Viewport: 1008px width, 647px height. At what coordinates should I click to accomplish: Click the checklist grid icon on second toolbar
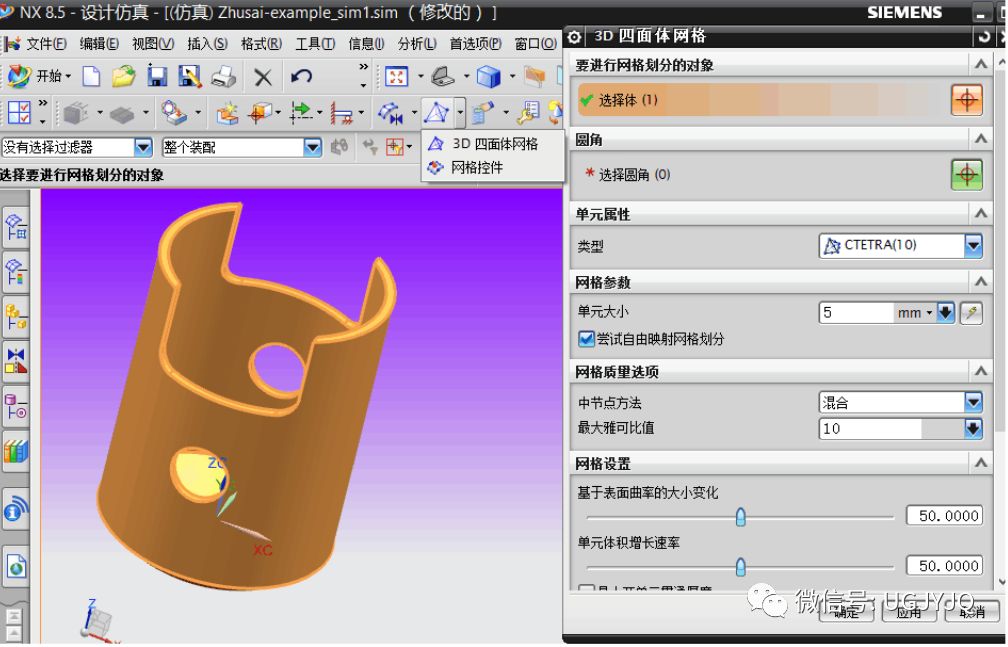click(x=19, y=113)
